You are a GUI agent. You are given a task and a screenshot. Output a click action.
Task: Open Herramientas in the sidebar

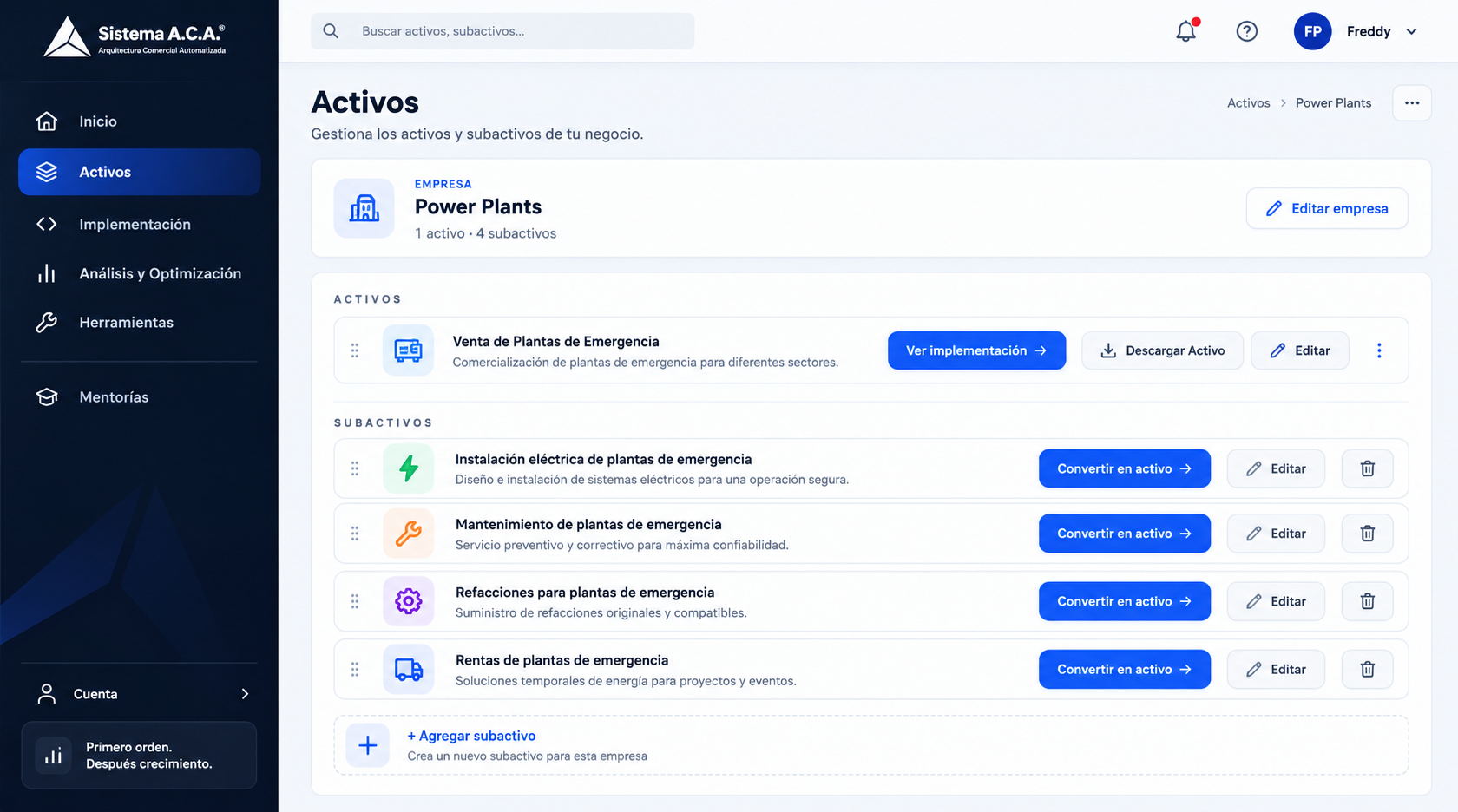point(139,323)
